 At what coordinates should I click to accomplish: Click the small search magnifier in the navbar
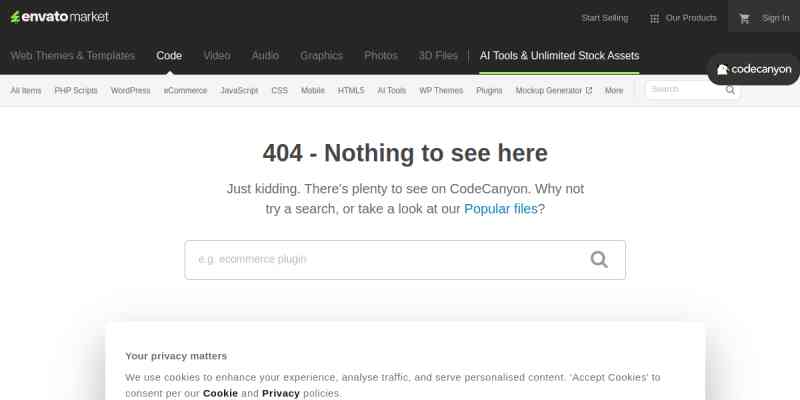[731, 90]
